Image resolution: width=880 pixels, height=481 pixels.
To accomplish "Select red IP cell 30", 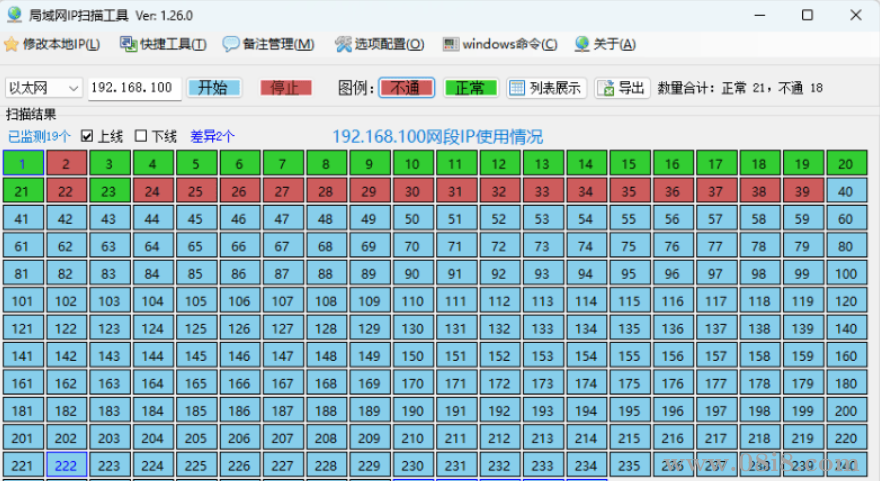I will [412, 191].
